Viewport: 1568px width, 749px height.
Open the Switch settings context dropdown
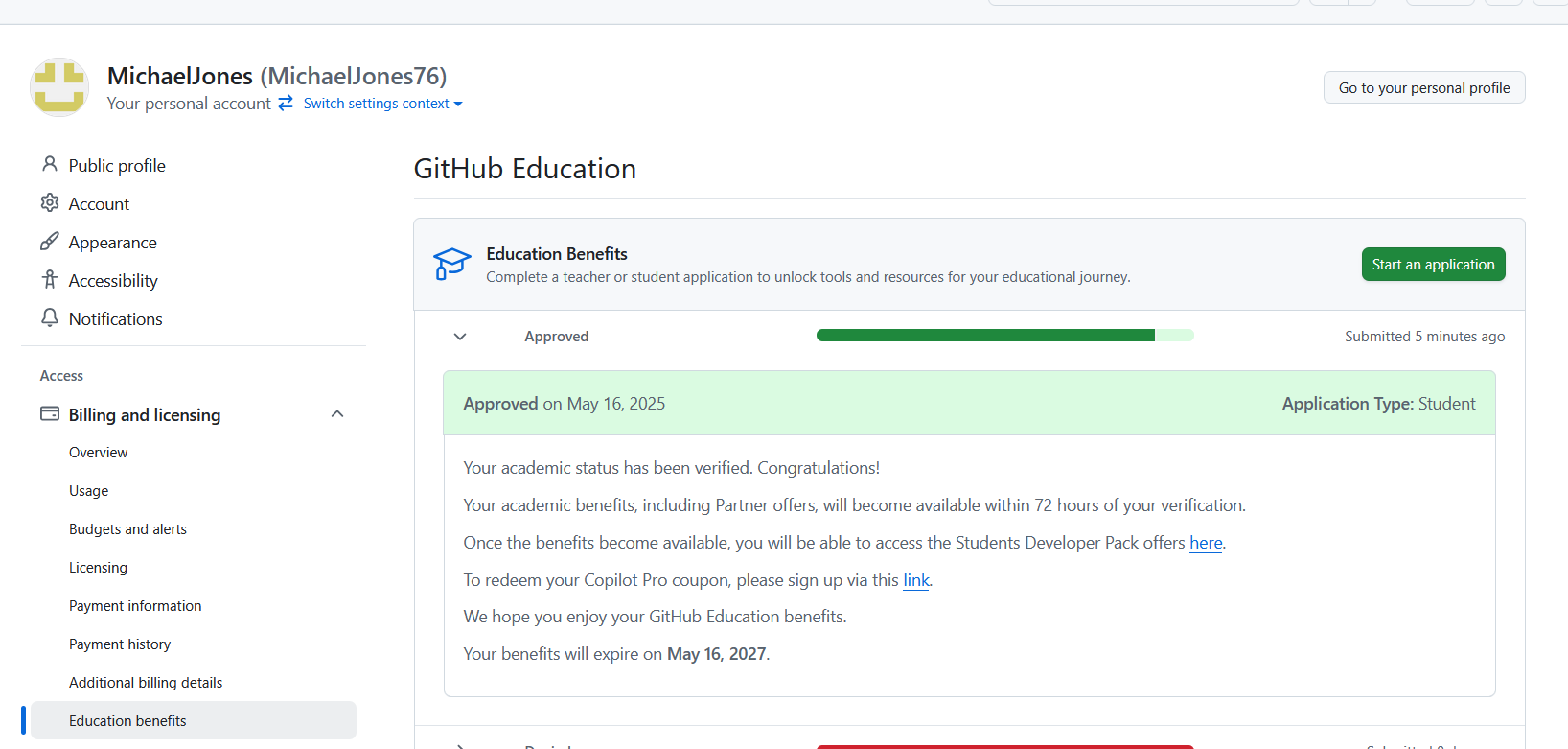click(382, 104)
